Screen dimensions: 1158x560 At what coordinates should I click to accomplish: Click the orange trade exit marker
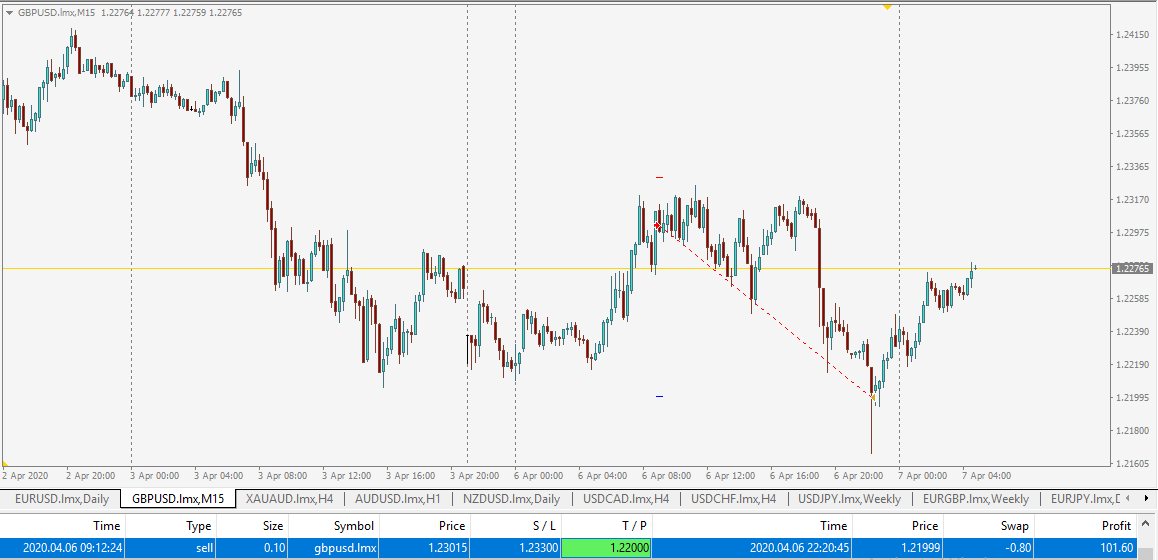874,397
